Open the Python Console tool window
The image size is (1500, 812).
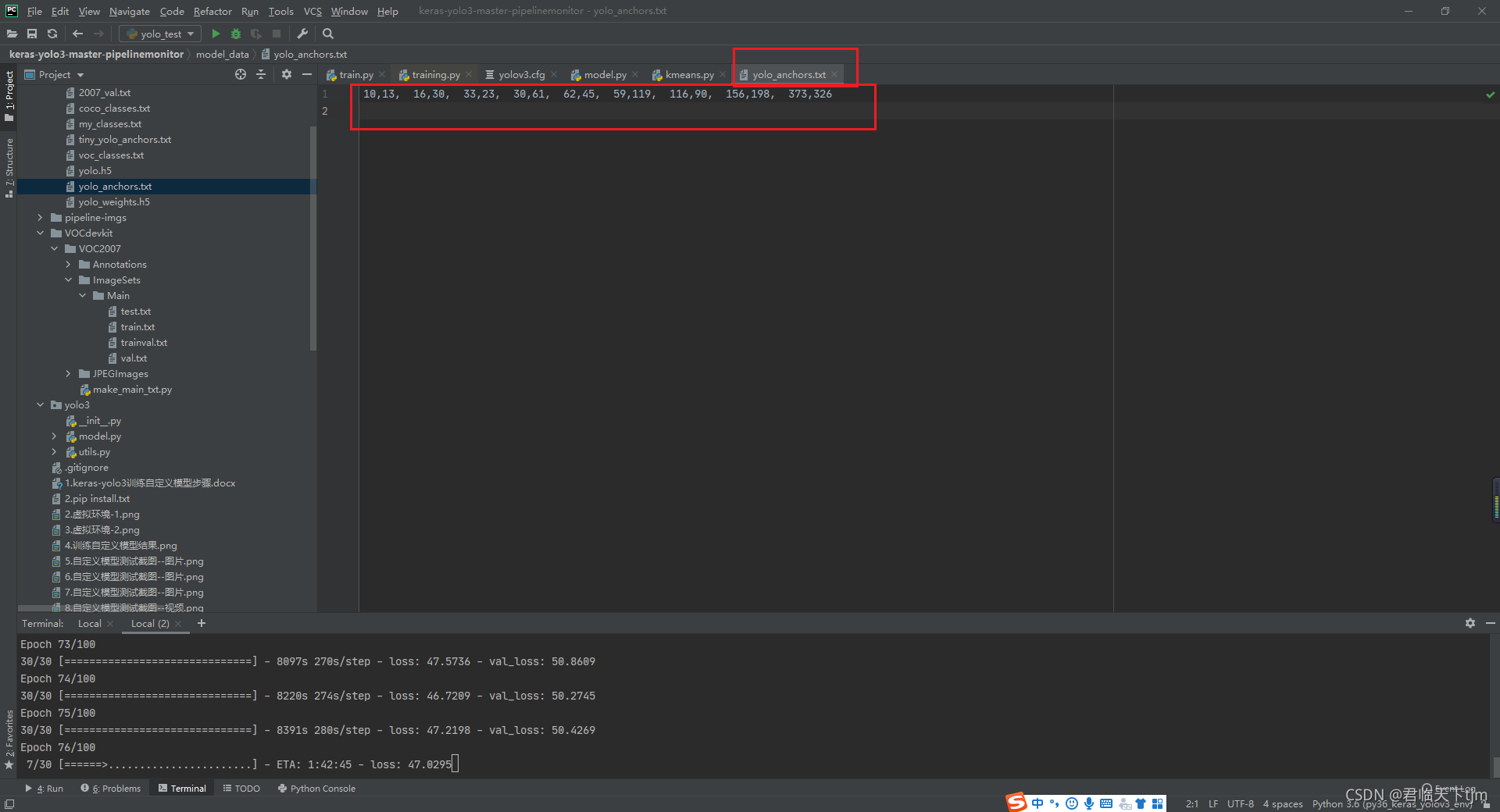316,789
